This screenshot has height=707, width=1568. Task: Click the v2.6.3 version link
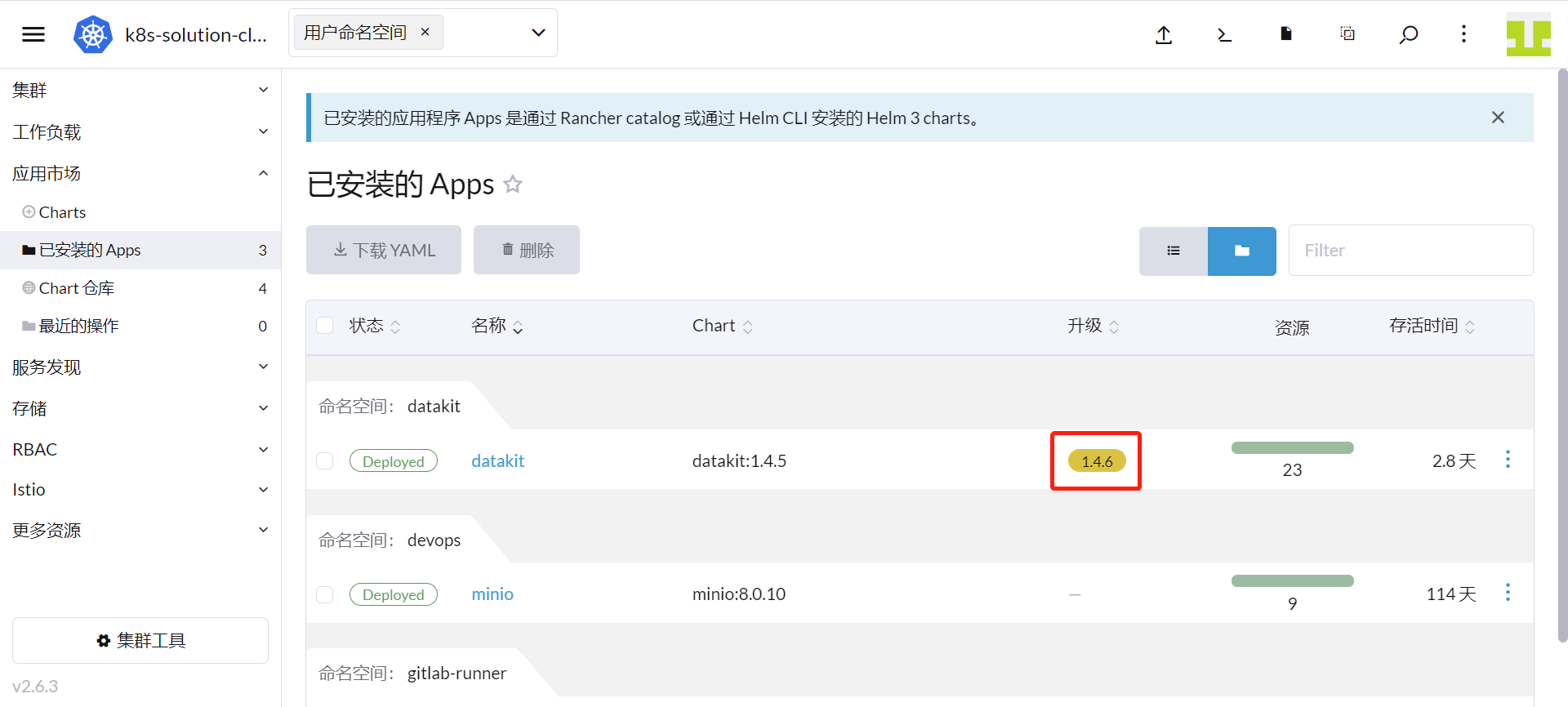pyautogui.click(x=35, y=686)
